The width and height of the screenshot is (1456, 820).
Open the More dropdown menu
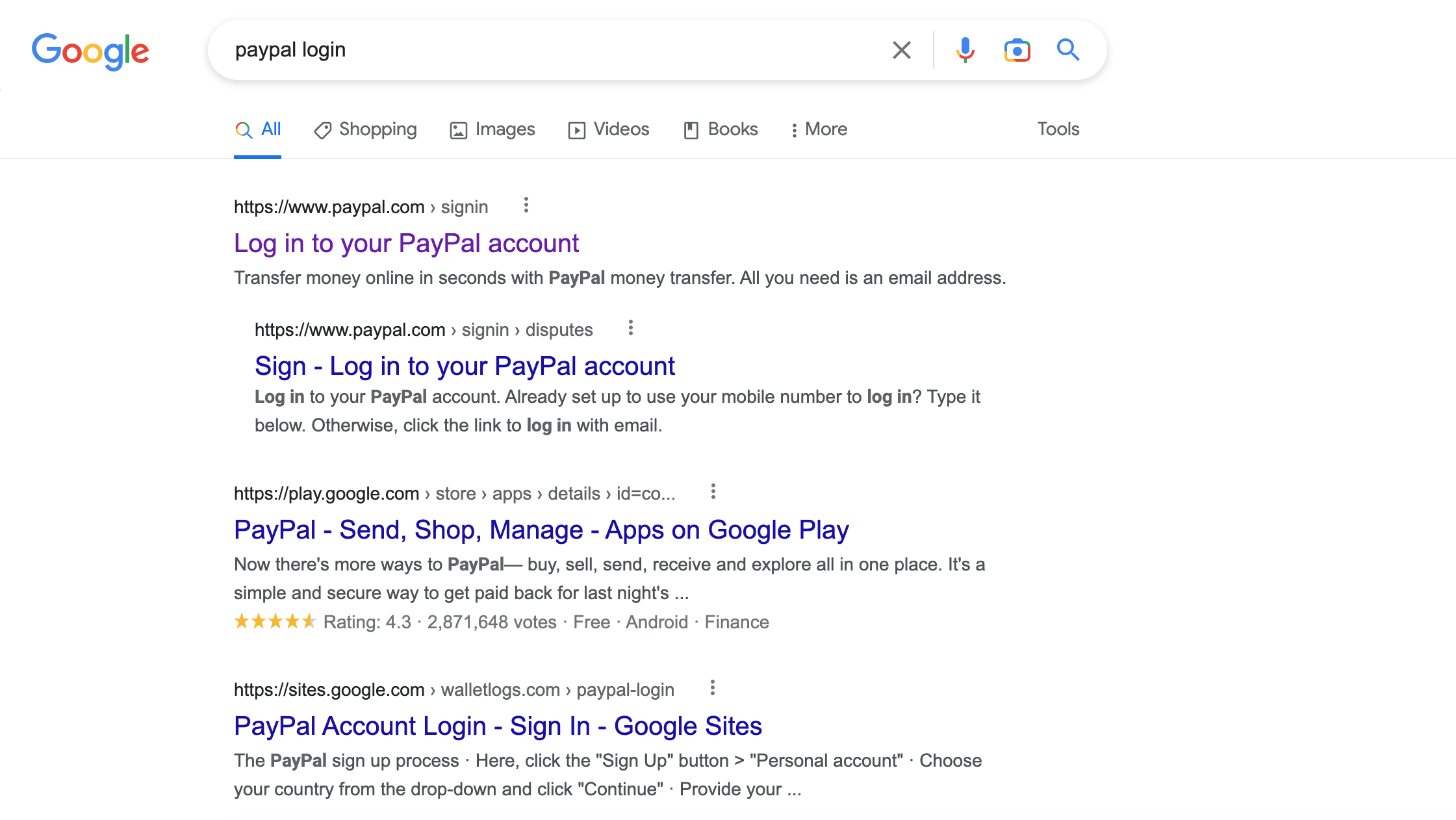tap(819, 128)
